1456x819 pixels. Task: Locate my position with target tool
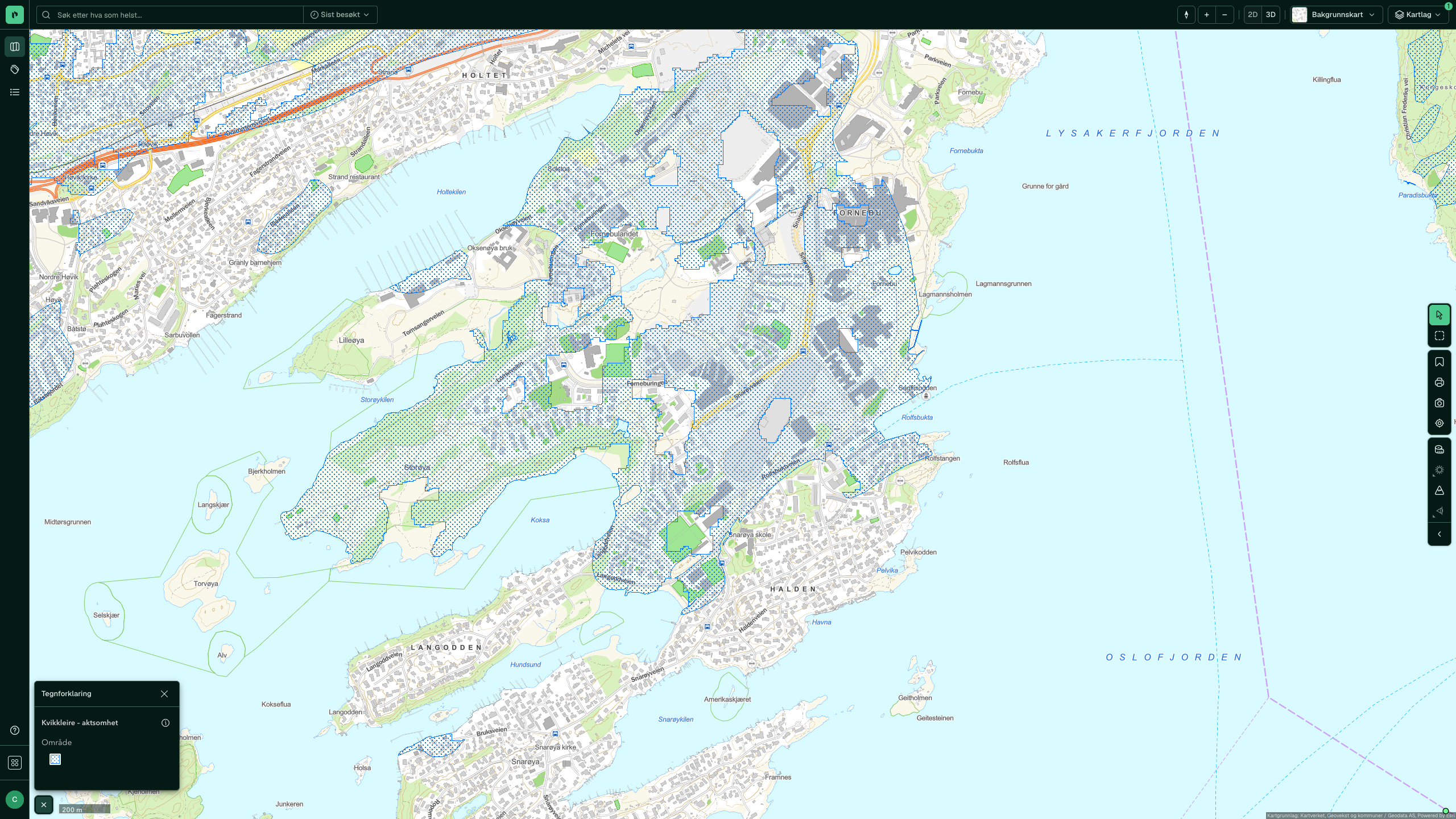[x=1440, y=423]
